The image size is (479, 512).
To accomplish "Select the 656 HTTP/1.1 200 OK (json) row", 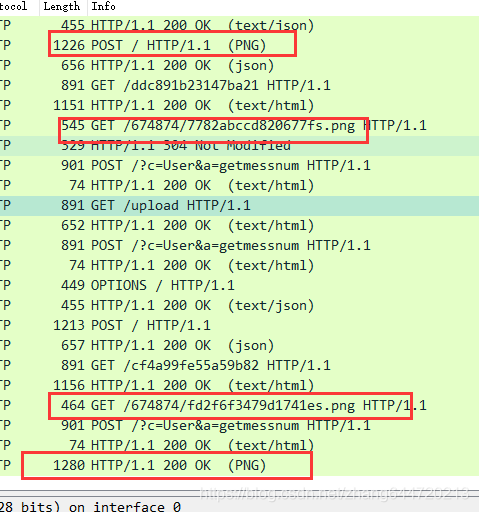I will [239, 65].
